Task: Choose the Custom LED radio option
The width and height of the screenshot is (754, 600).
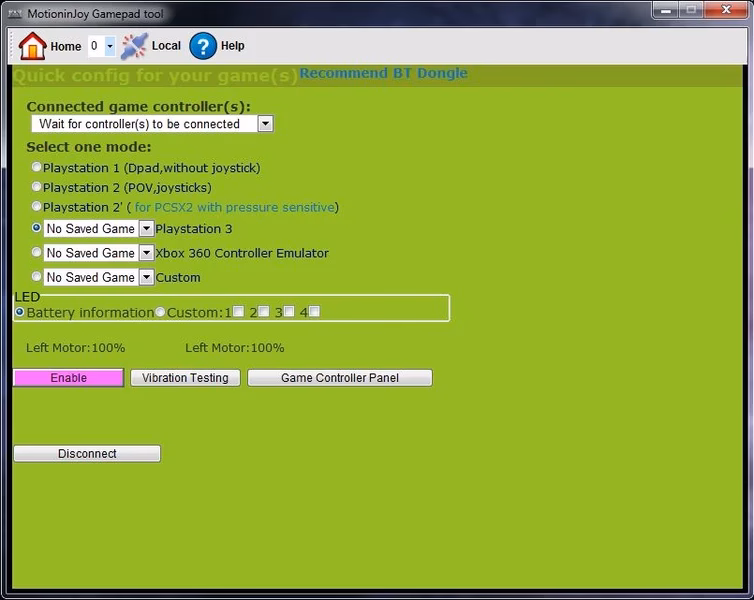Action: (160, 312)
